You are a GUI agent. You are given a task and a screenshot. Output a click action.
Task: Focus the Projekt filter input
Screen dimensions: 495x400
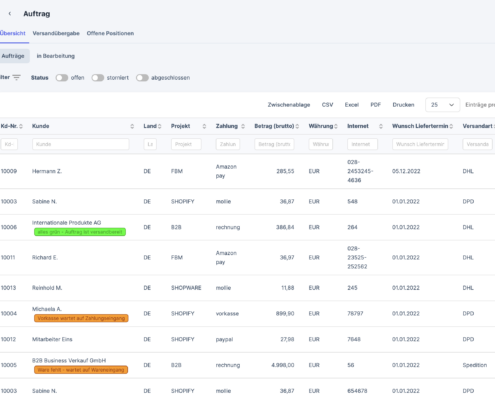[x=186, y=144]
